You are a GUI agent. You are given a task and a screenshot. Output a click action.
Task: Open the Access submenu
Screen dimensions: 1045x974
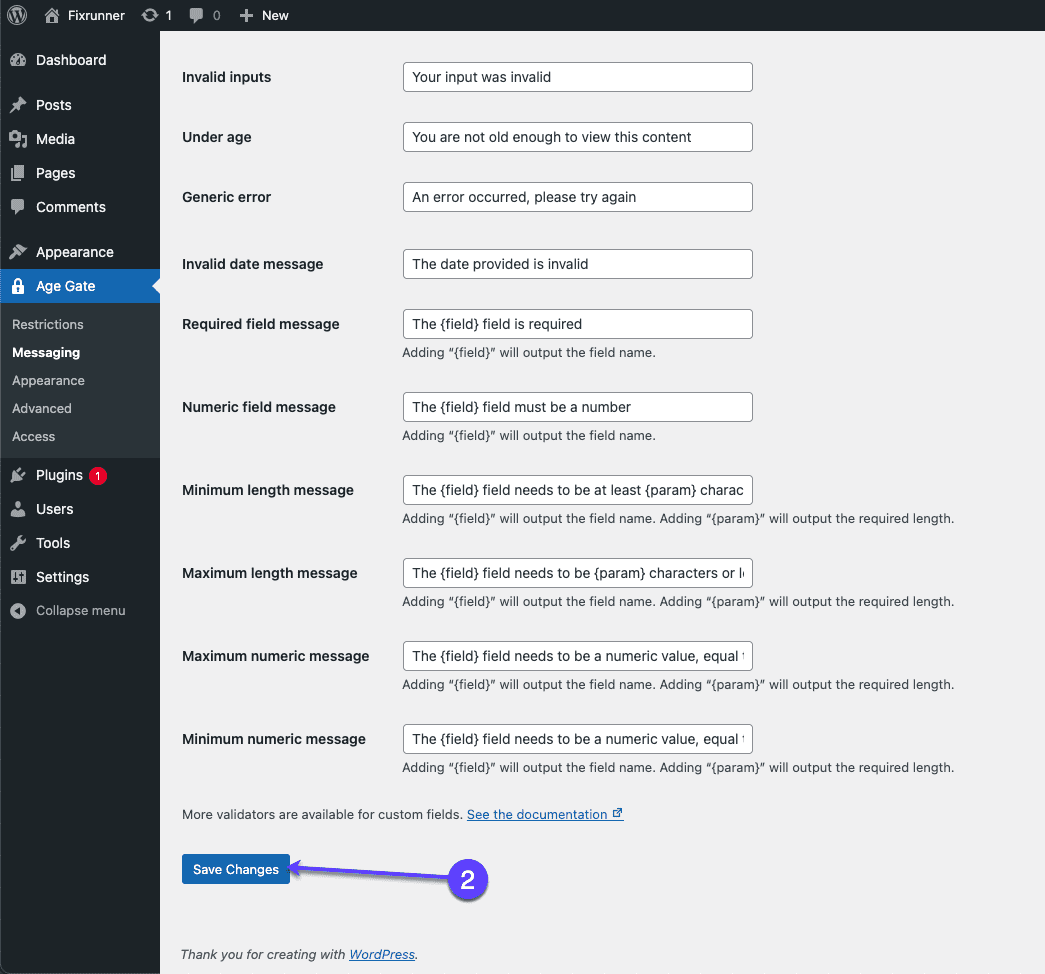33,436
